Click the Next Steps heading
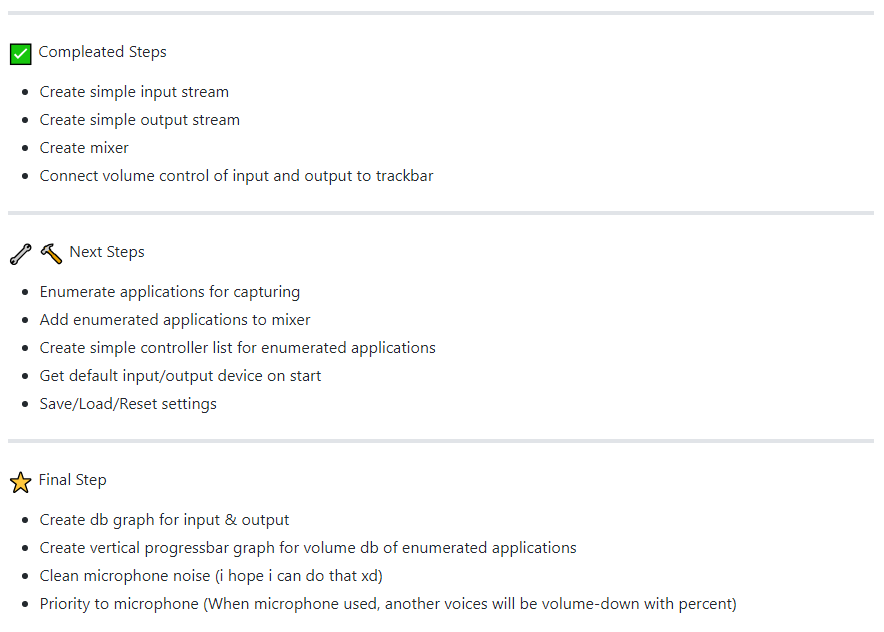This screenshot has width=884, height=632. pos(107,252)
